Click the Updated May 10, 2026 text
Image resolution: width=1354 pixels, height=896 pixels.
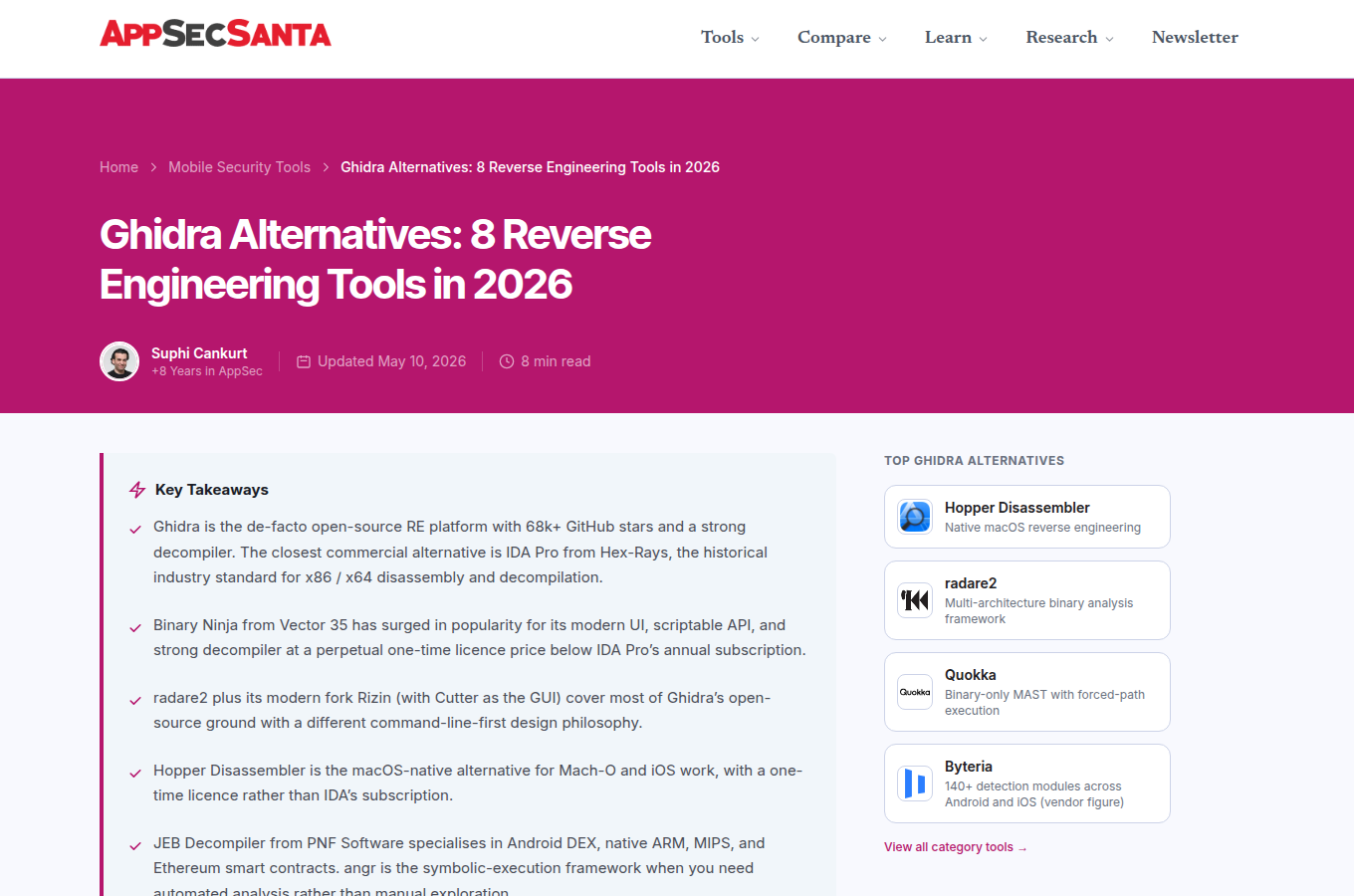(391, 361)
